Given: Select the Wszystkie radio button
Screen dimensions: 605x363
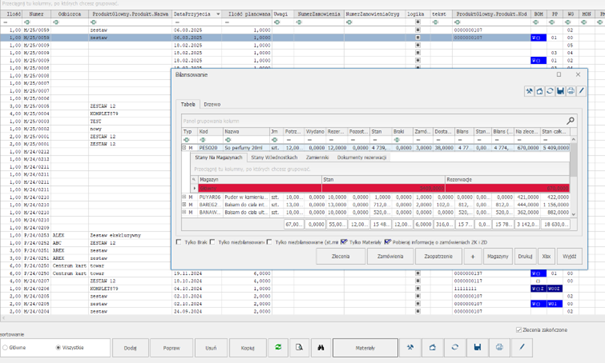Looking at the screenshot, I should (58, 348).
